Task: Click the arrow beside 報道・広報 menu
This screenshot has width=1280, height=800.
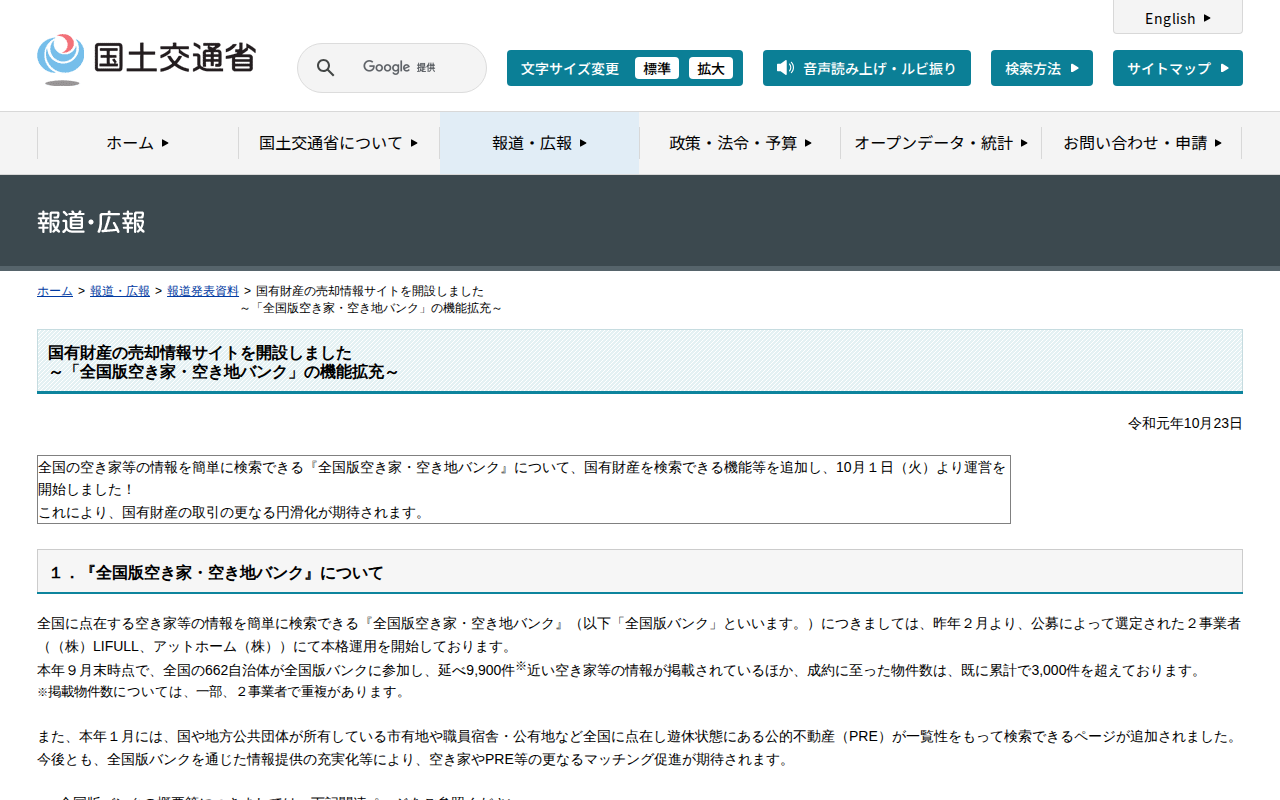Action: [583, 143]
